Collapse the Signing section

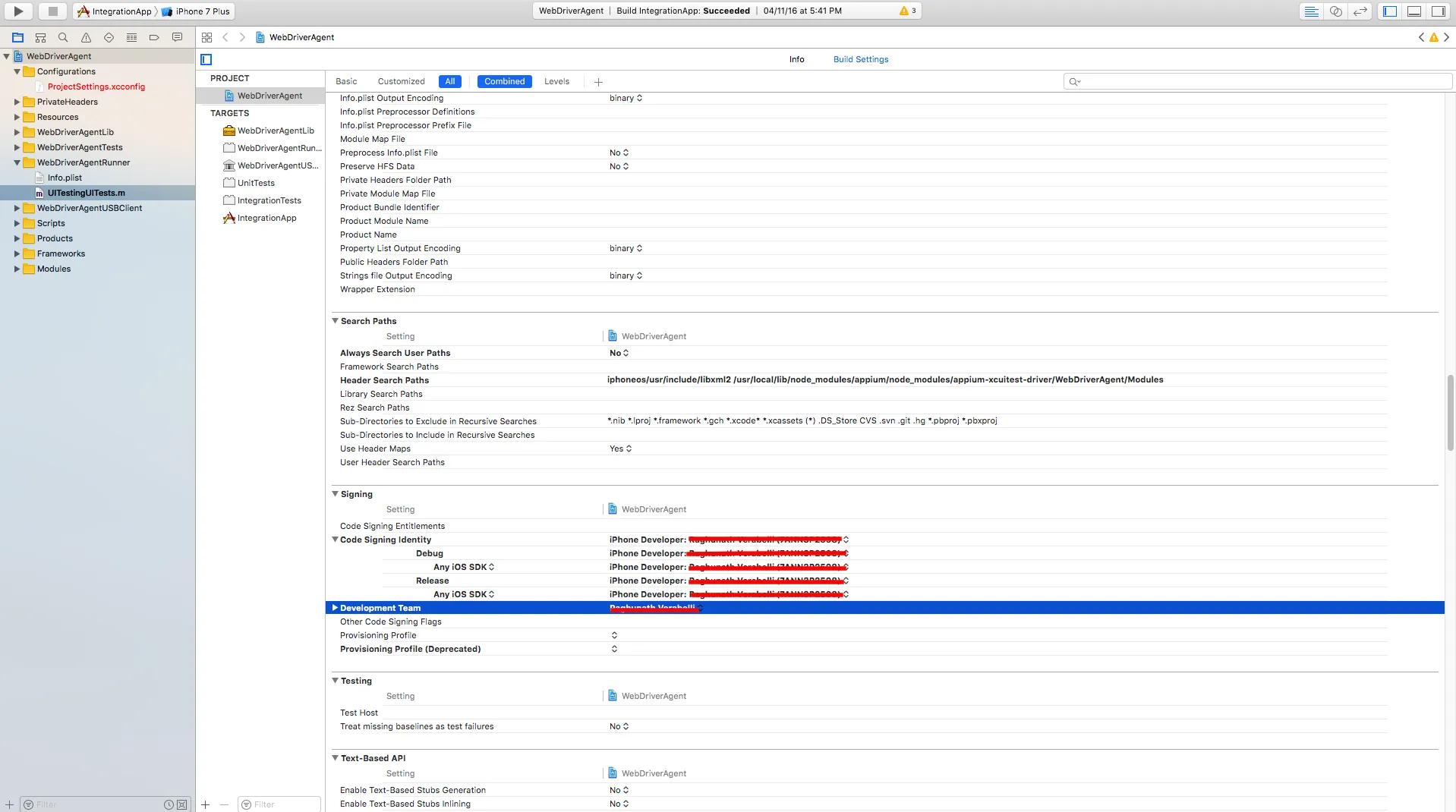click(x=335, y=494)
